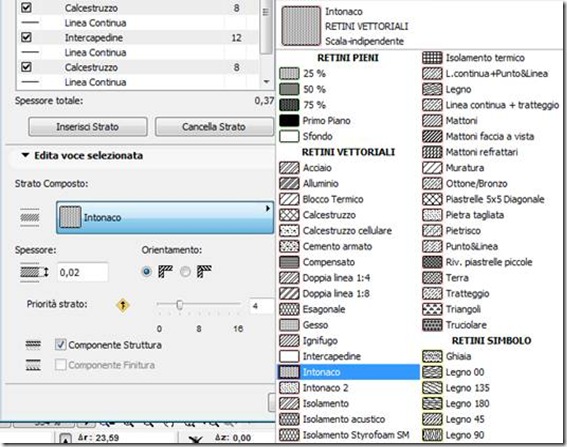567x447 pixels.
Task: Open the Intonaco fill dropdown
Action: coord(165,217)
